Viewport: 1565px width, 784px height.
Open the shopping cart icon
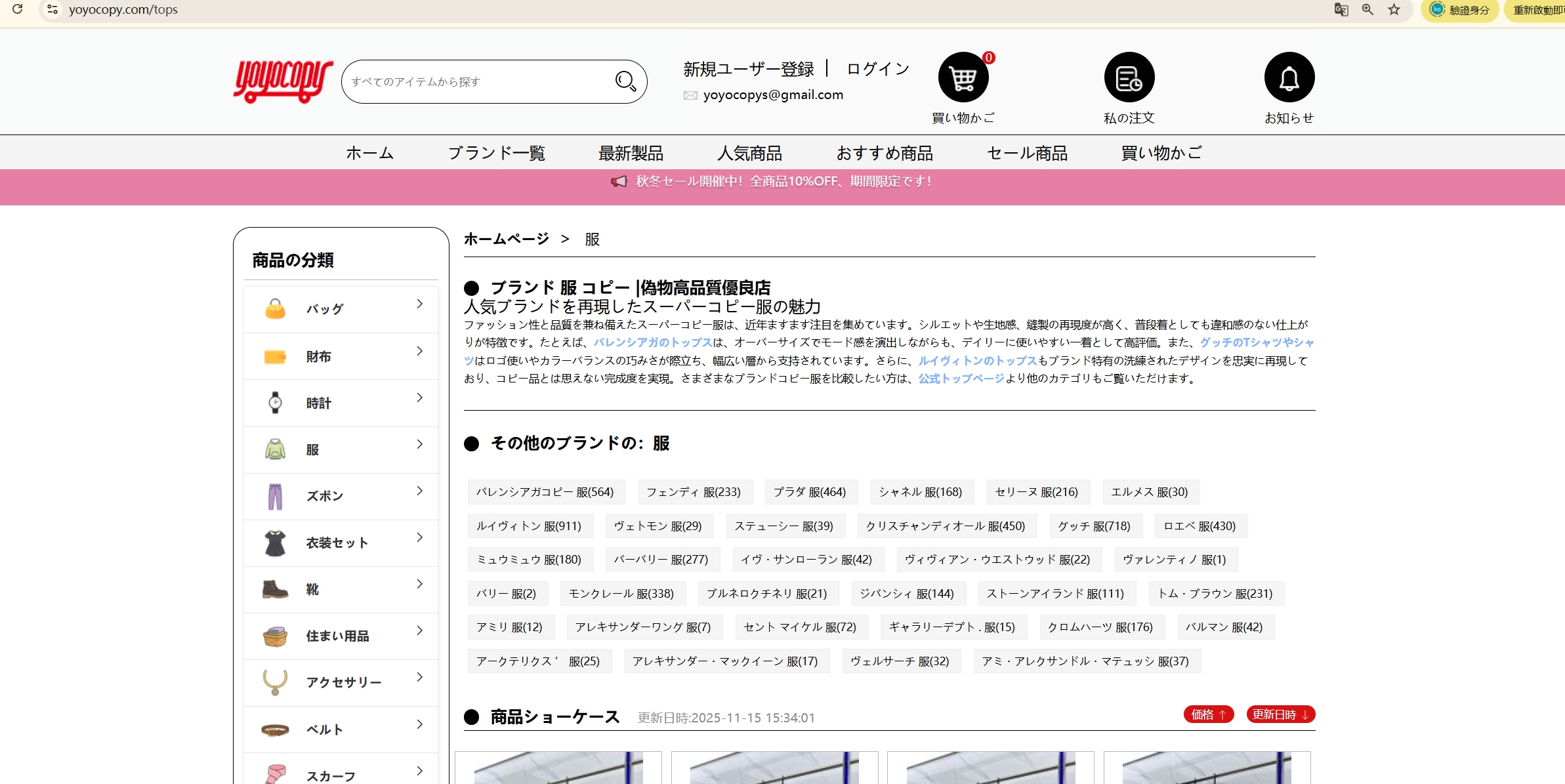pyautogui.click(x=963, y=78)
